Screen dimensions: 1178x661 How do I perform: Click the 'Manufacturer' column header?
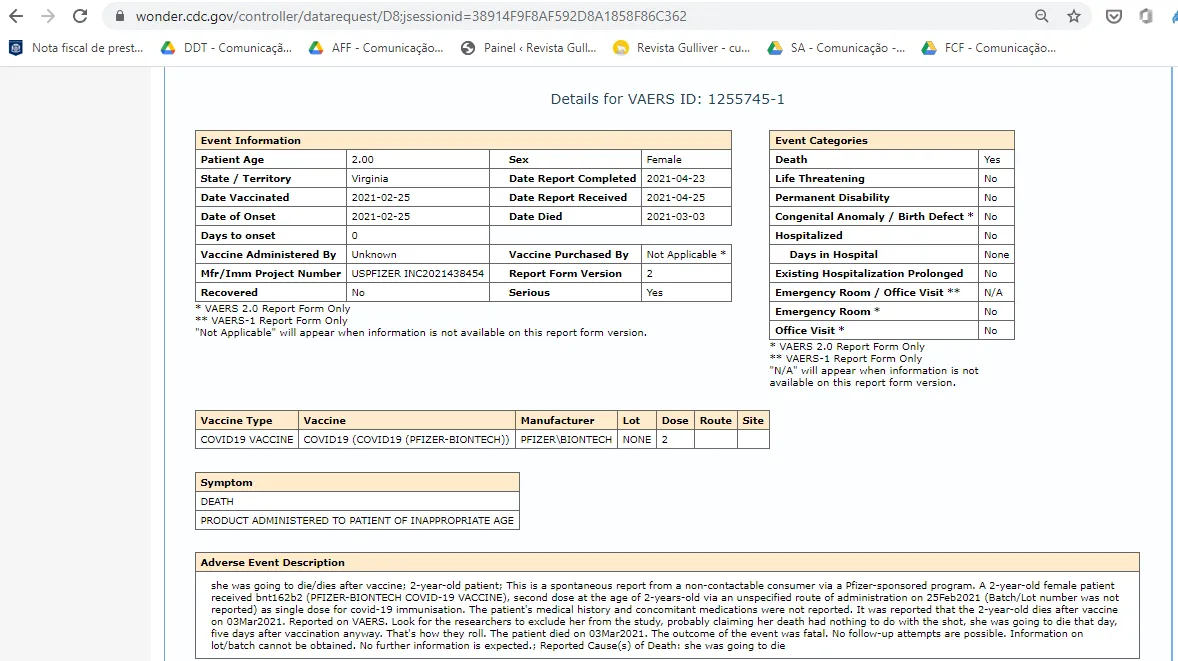pyautogui.click(x=566, y=421)
